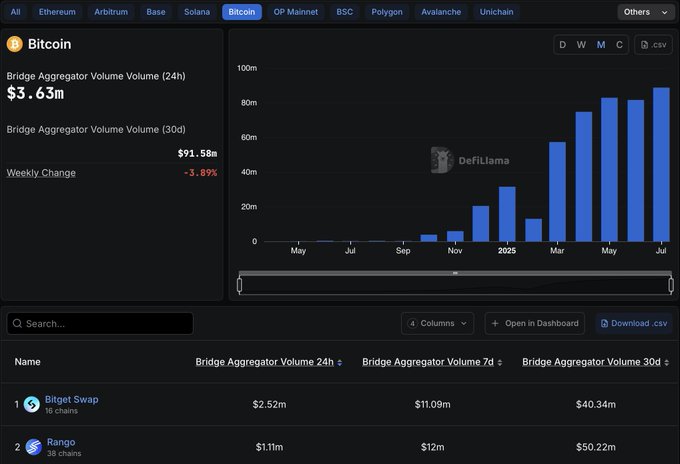
Task: Click sort arrows beside Bridge Aggregator Volume 24h
Action: (x=340, y=363)
